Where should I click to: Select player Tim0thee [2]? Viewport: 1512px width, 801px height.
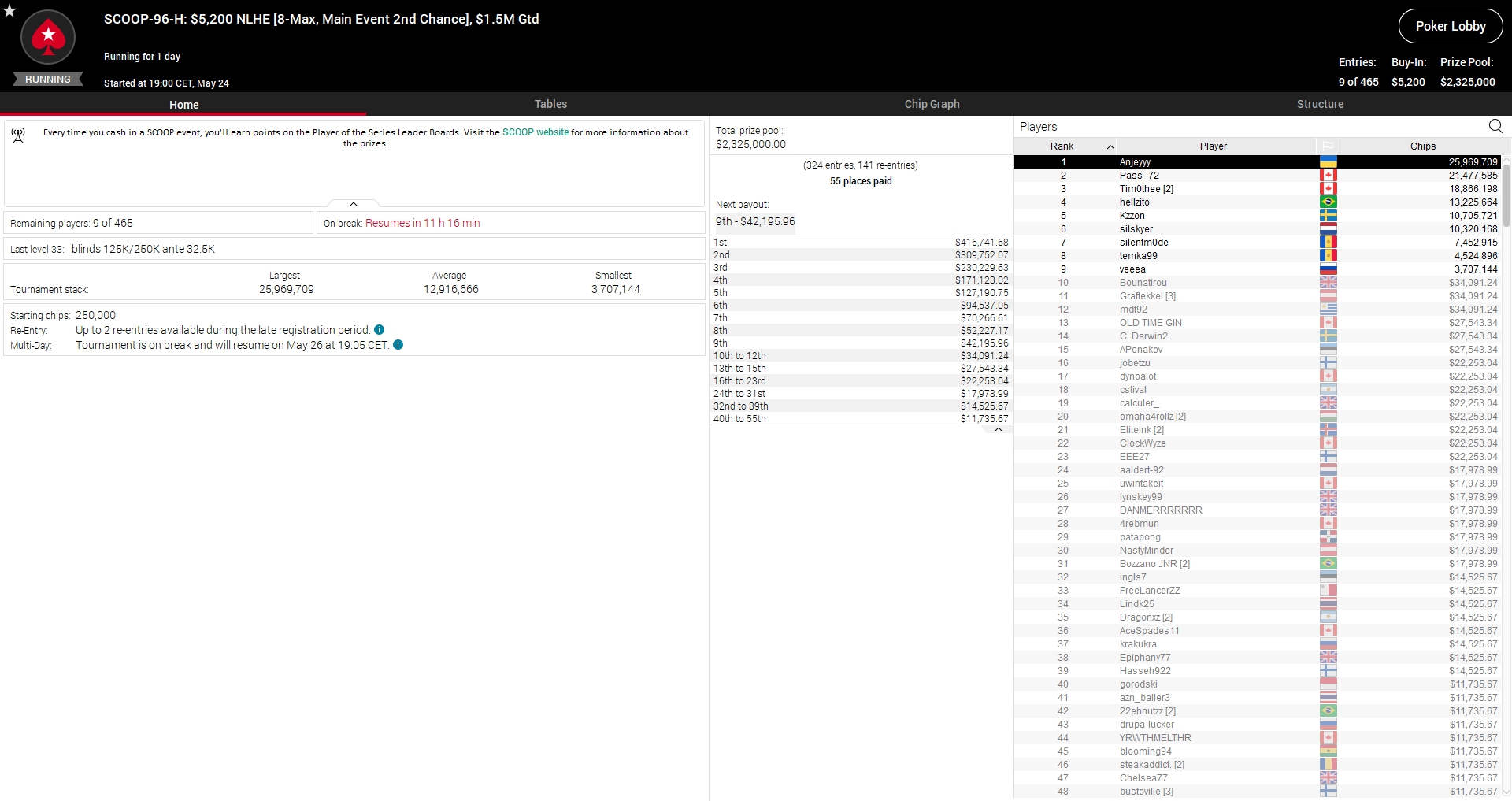point(1257,189)
